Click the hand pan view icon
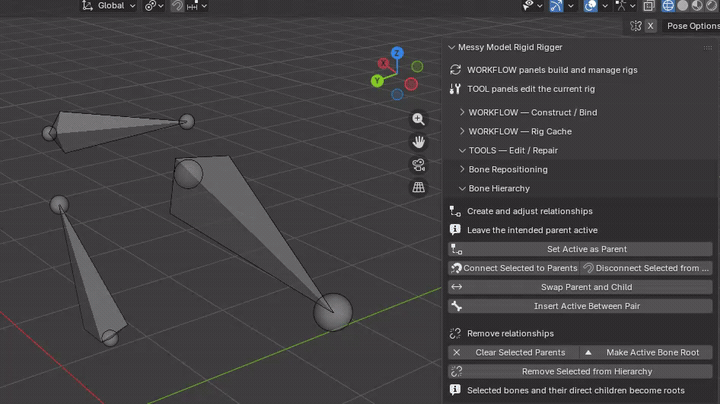 (418, 142)
